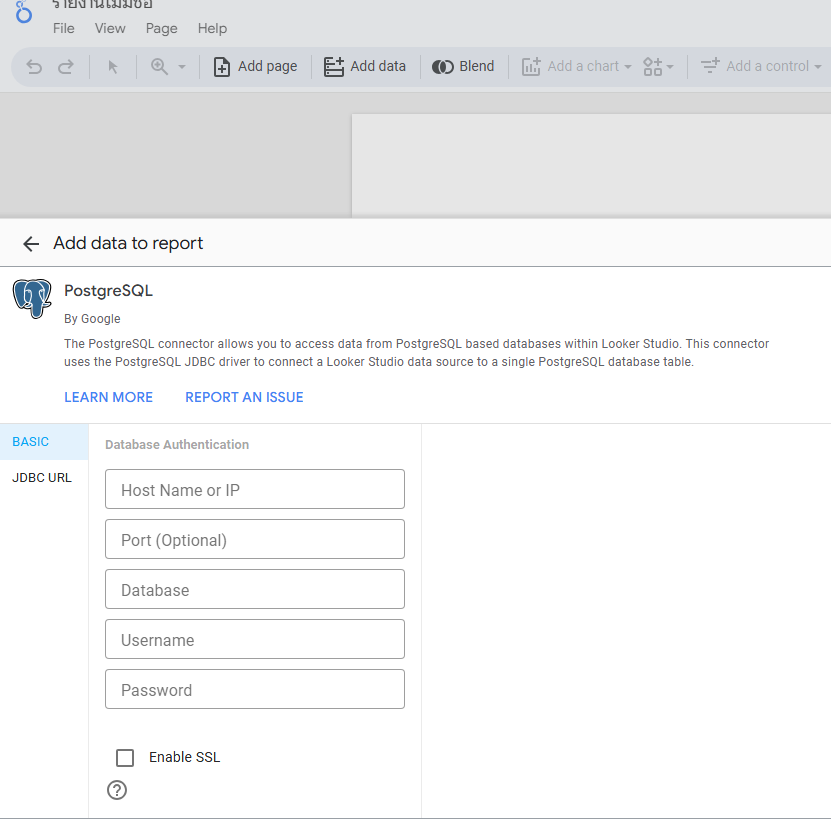831x839 pixels.
Task: Click the PostgreSQL elephant logo
Action: coord(32,299)
